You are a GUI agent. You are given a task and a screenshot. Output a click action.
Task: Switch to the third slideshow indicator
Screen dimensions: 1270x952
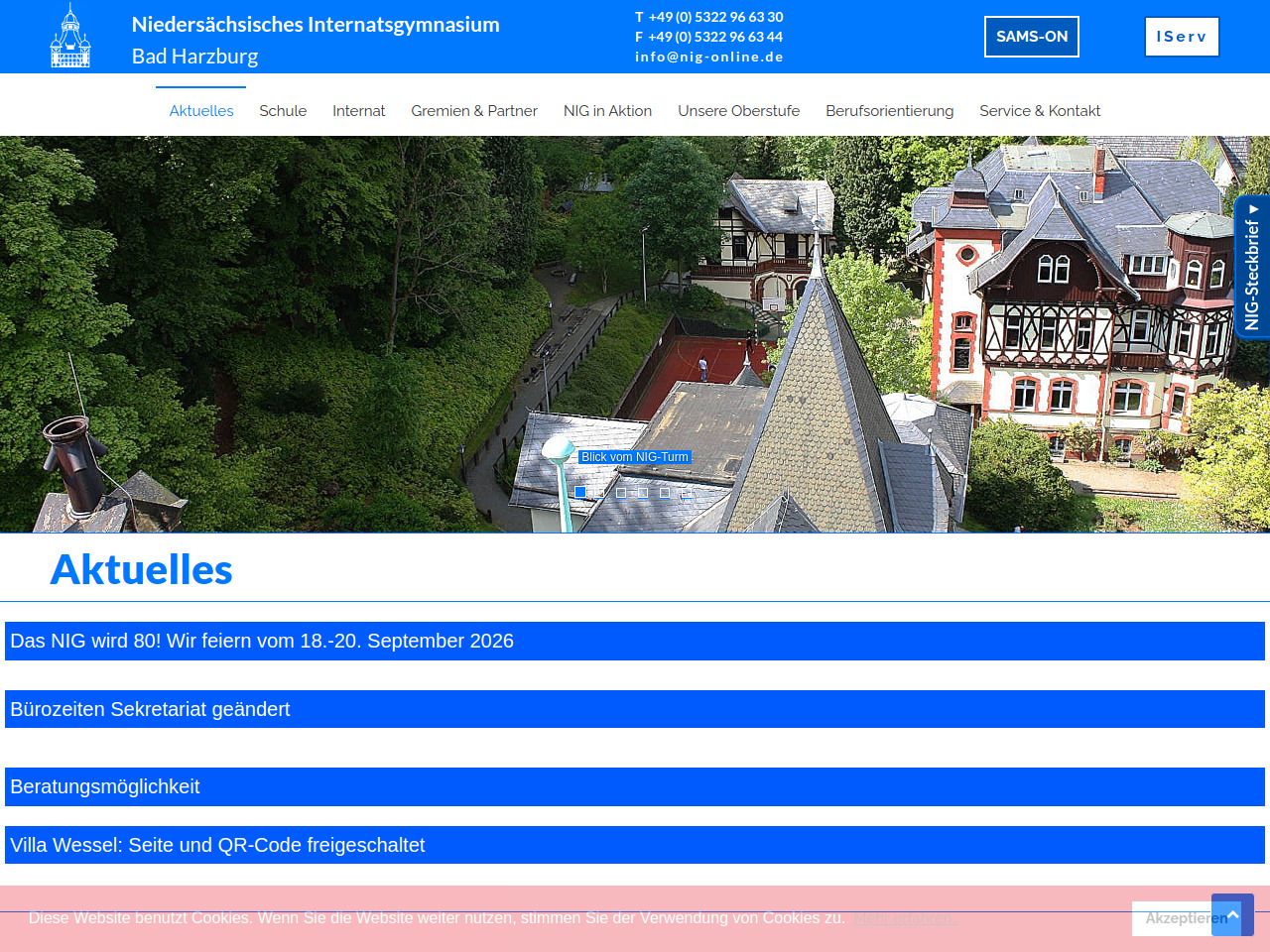(x=621, y=492)
